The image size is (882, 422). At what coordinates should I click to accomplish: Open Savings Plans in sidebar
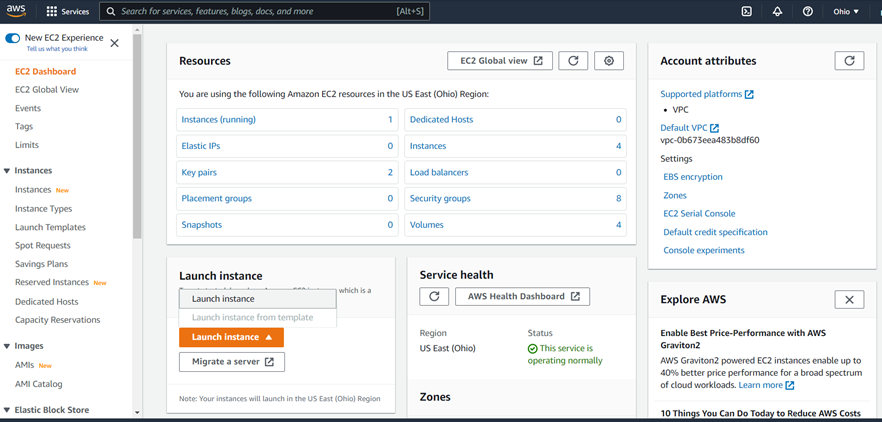[x=42, y=264]
